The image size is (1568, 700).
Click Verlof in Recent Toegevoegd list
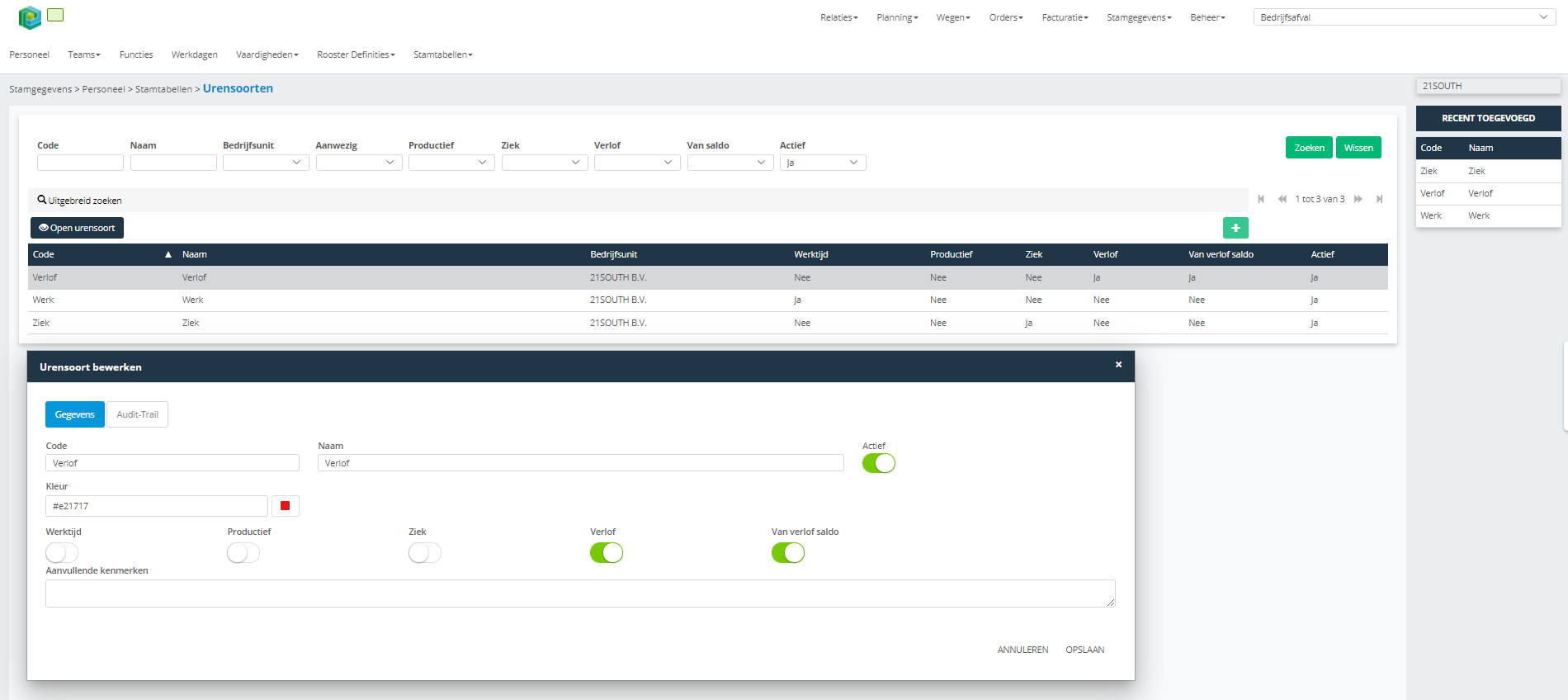(1488, 193)
